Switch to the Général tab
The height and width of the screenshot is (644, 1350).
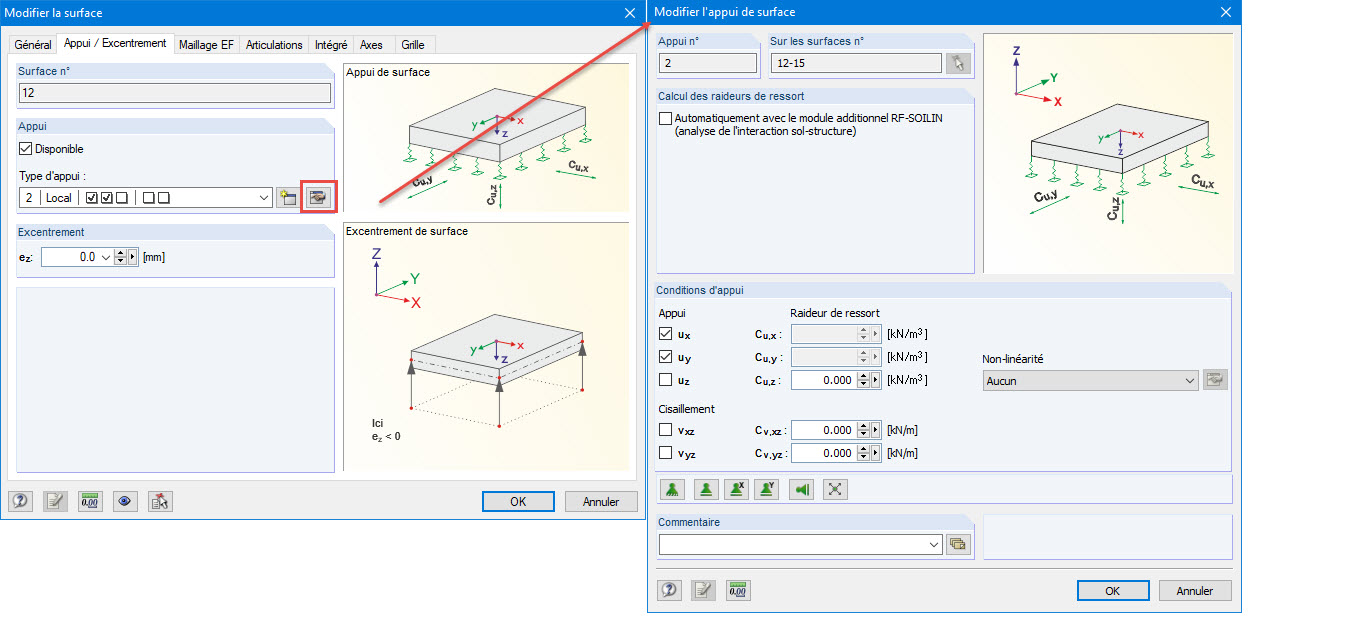coord(33,45)
